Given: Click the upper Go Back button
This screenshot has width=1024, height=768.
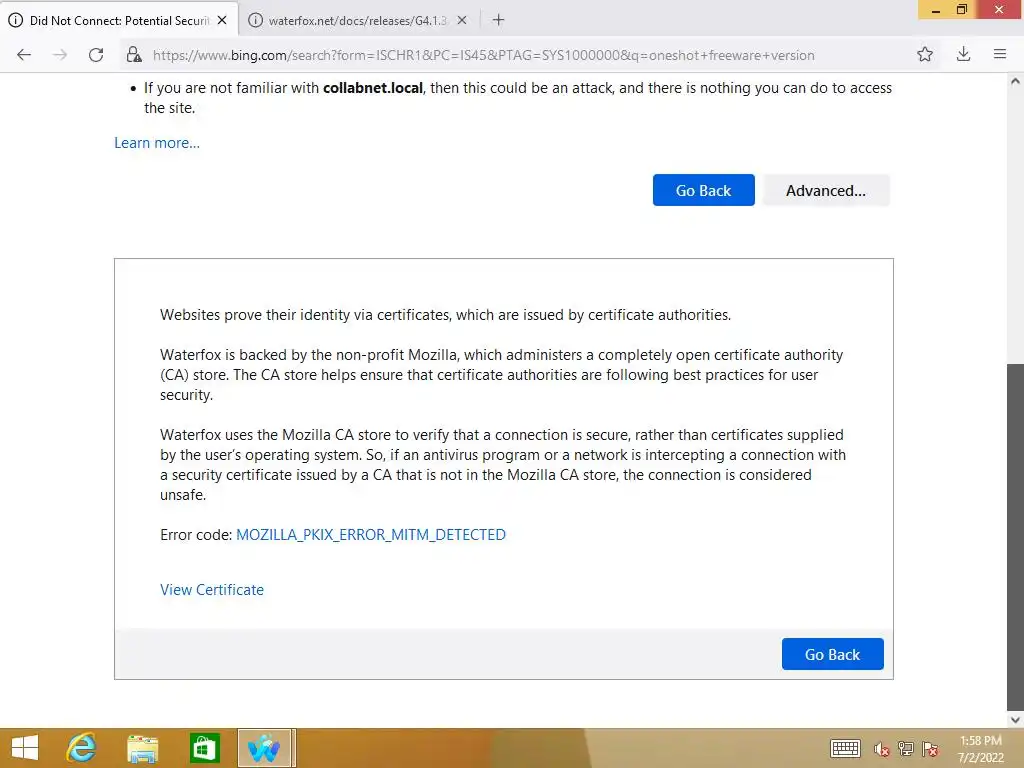Looking at the screenshot, I should pos(703,190).
